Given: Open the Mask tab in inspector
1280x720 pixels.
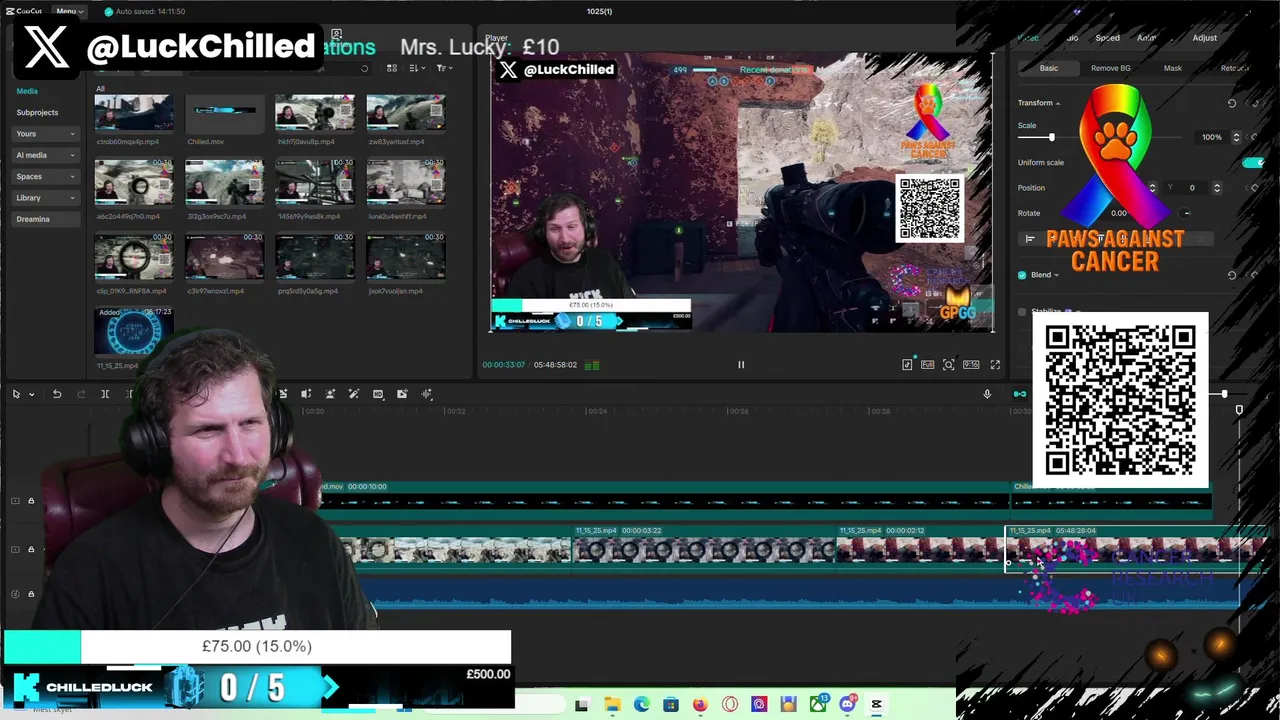Looking at the screenshot, I should tap(1173, 68).
